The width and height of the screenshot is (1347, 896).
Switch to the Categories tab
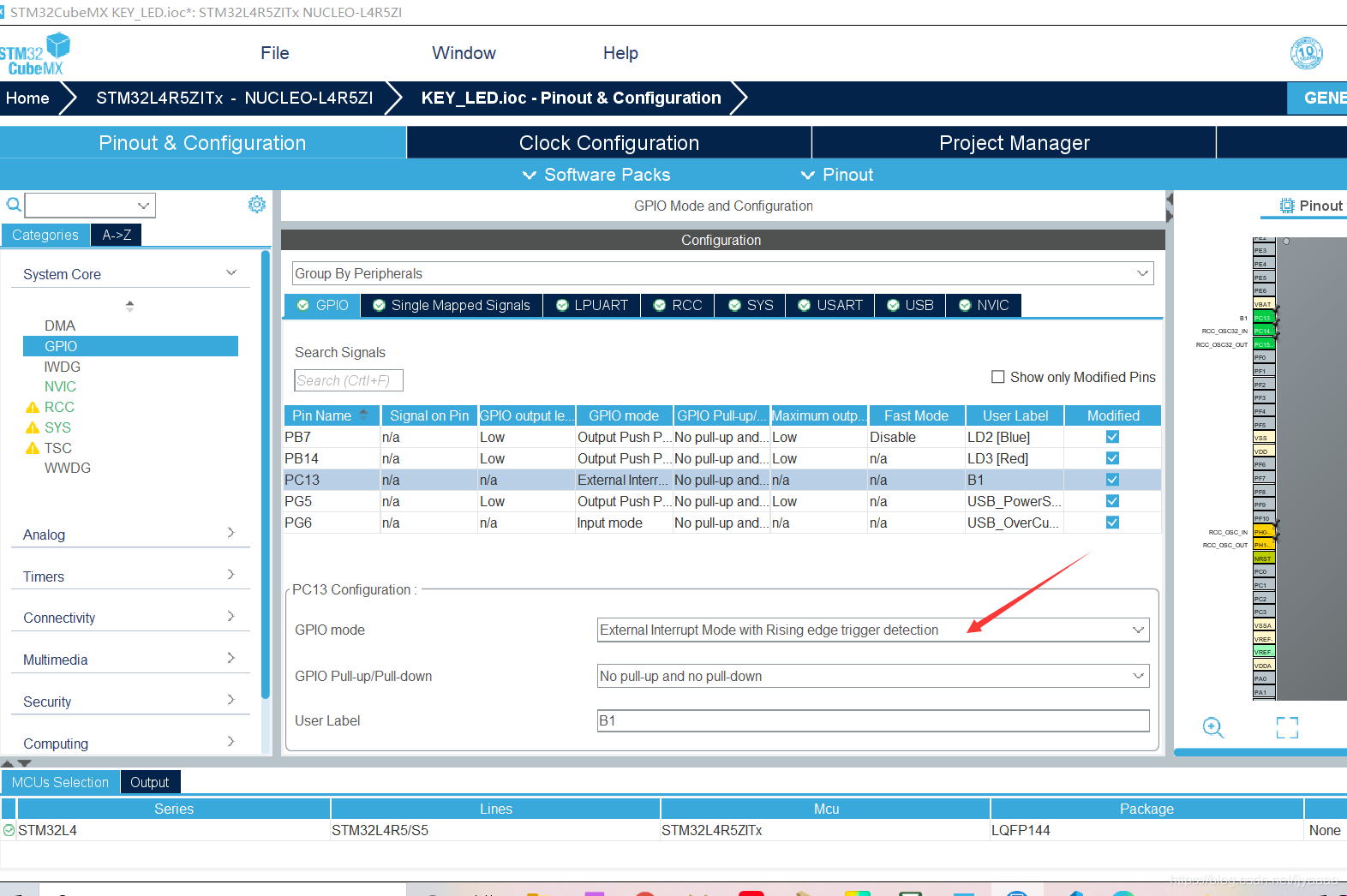[45, 235]
